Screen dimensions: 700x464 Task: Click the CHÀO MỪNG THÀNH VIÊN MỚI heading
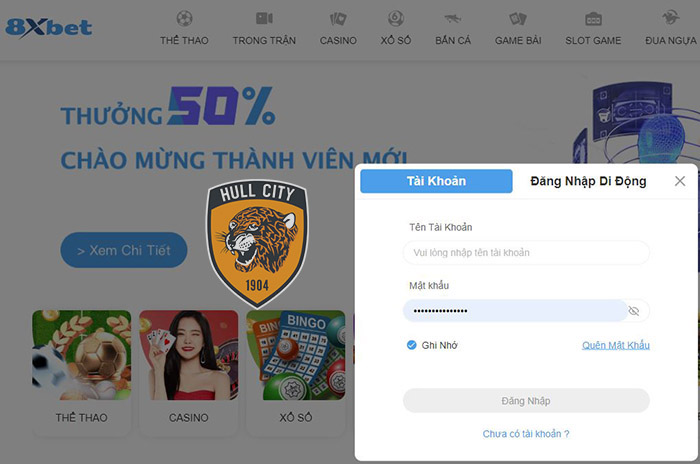tap(234, 160)
